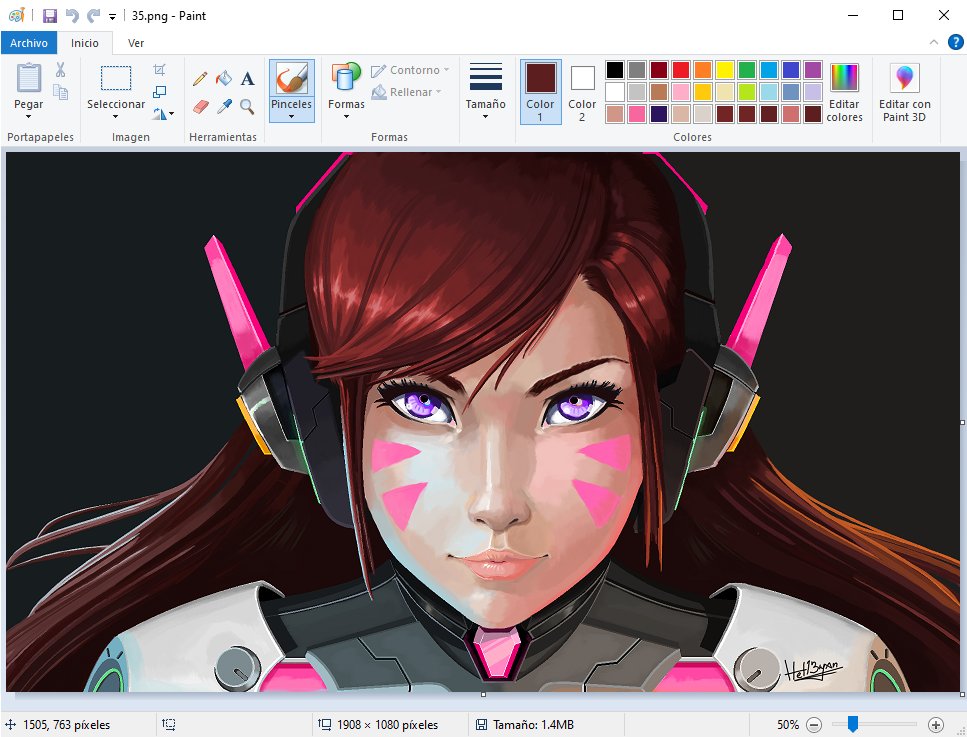Screen dimensions: 967x737
Task: Click the Pinceles brush icon
Action: pyautogui.click(x=292, y=78)
